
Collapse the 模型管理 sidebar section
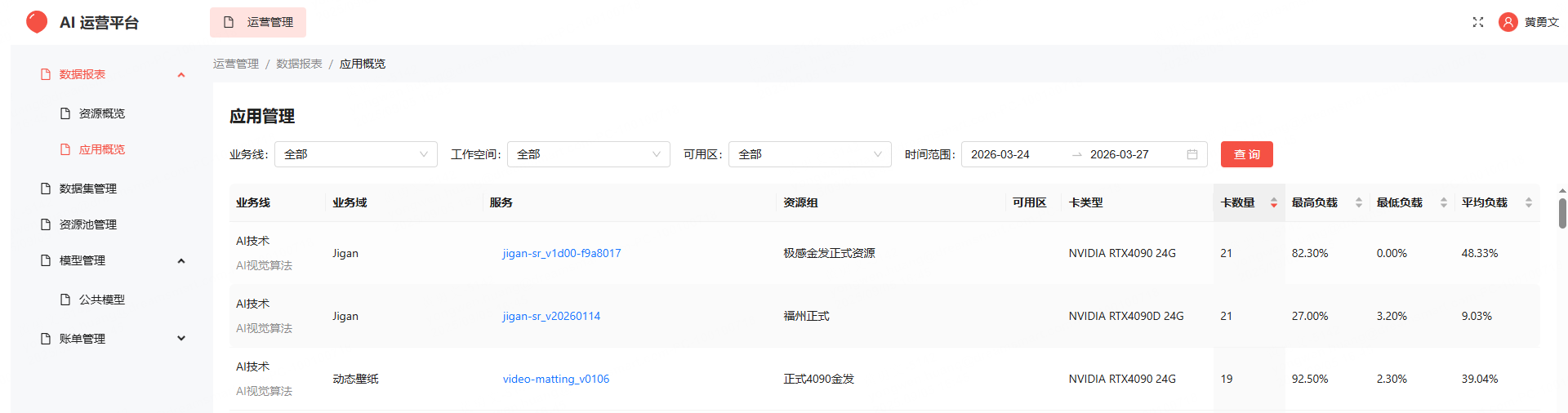point(181,261)
